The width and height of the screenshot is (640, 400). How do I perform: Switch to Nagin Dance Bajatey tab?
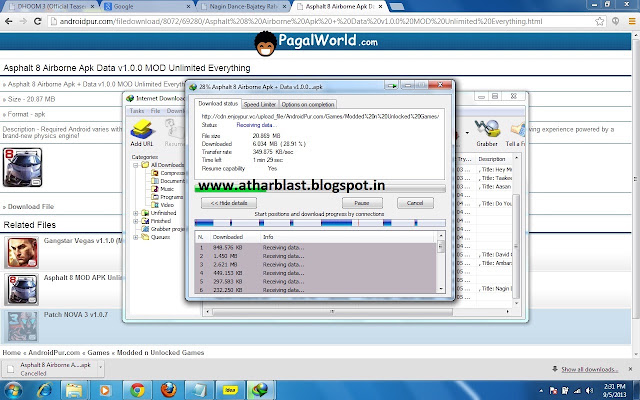coord(244,7)
